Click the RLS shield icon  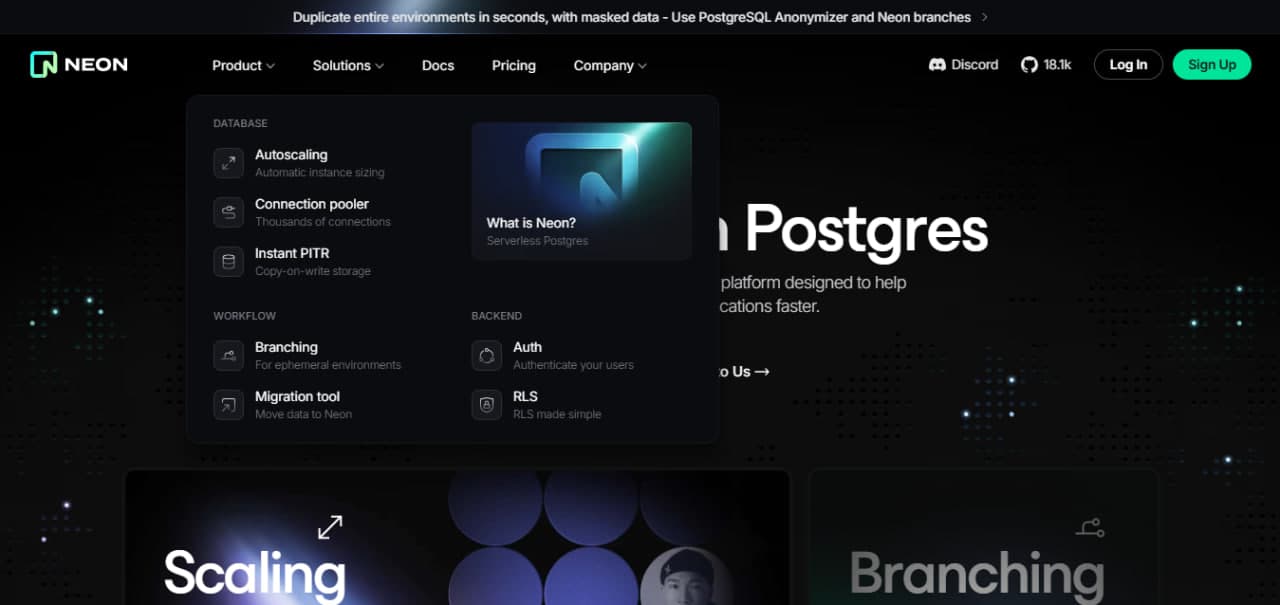pos(487,405)
